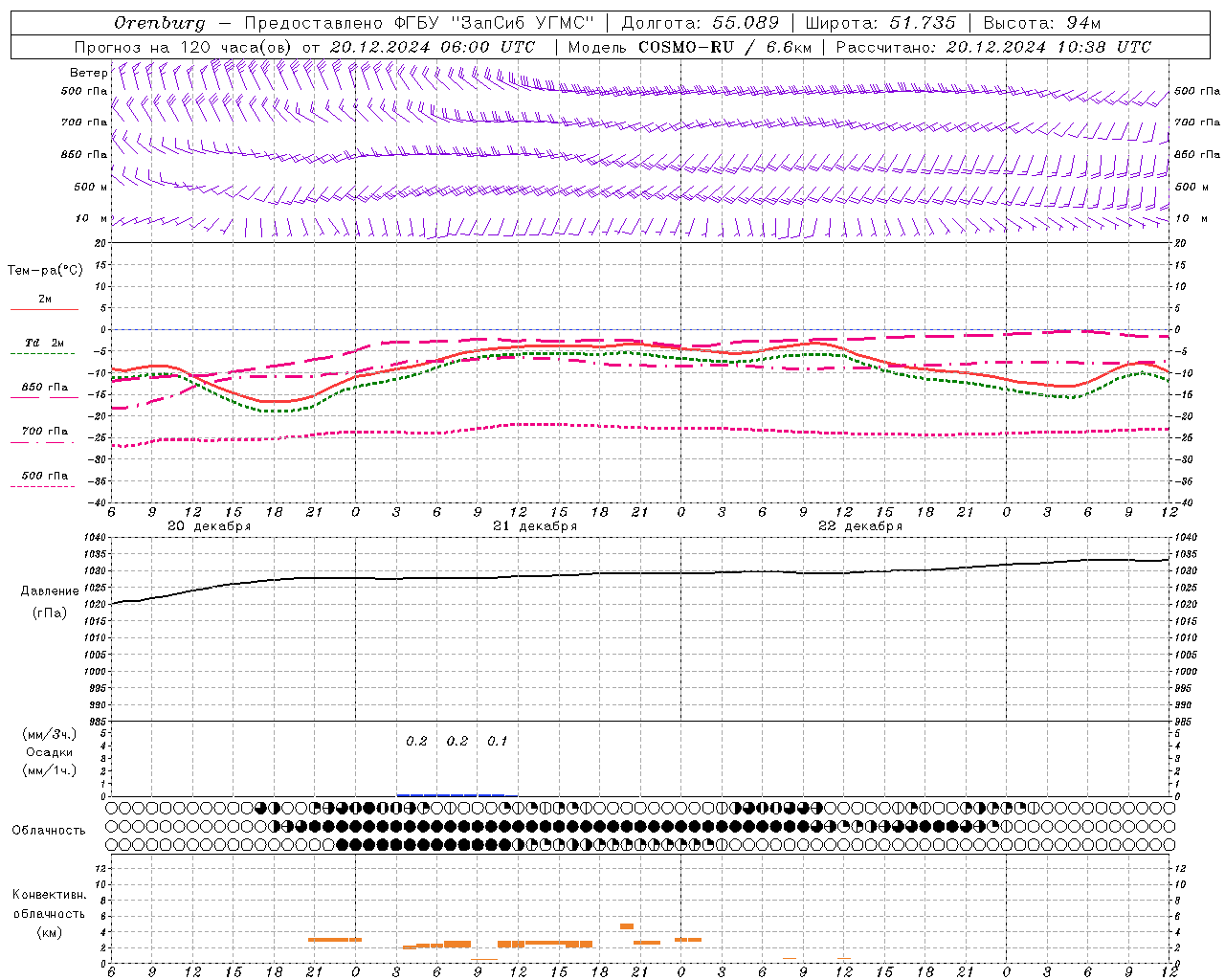Image resolution: width=1225 pixels, height=980 pixels.
Task: Click the highest orange convective cloud bar
Action: 627,925
